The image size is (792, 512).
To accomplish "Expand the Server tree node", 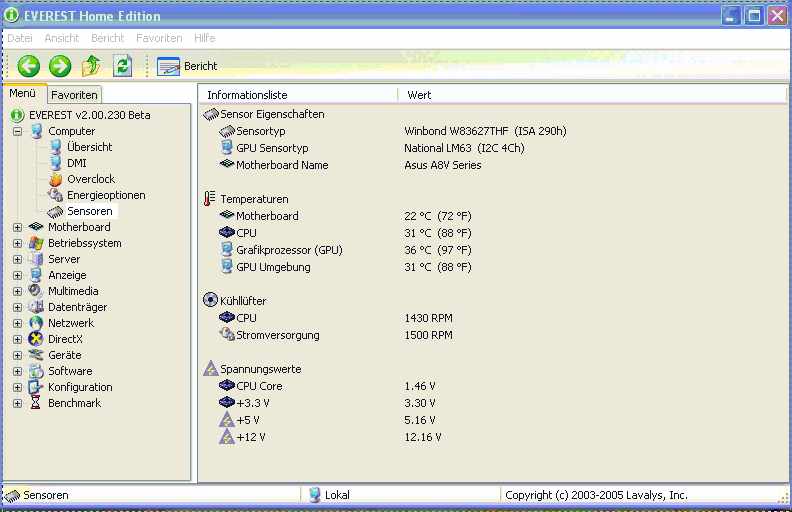I will 18,260.
